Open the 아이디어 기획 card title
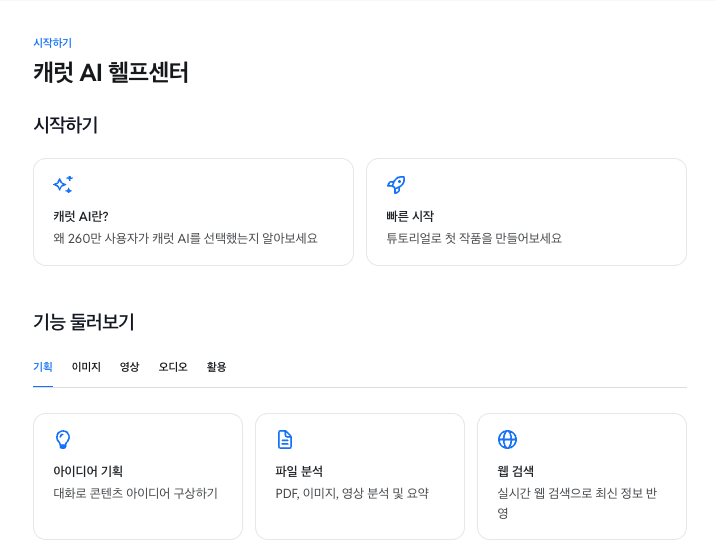This screenshot has height=558, width=715. point(88,471)
